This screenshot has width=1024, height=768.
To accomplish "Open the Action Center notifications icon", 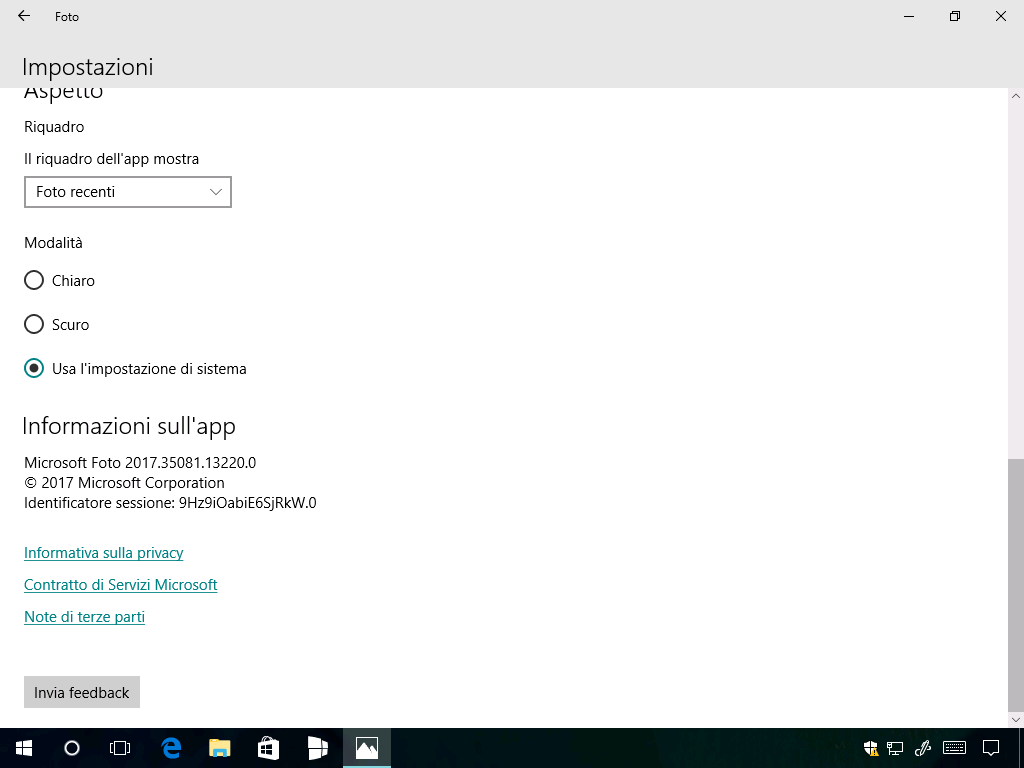I will 991,748.
